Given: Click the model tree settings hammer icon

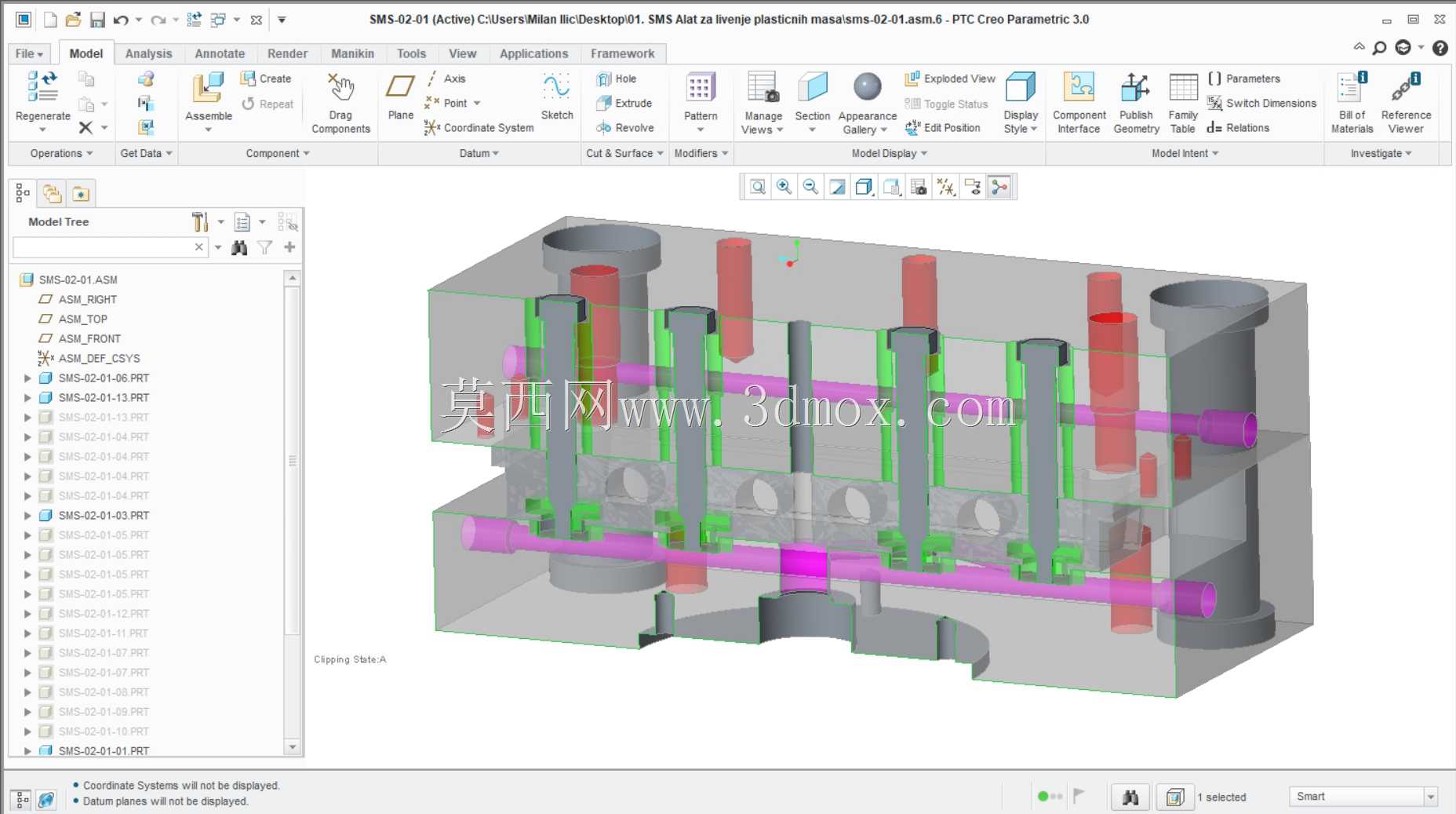Looking at the screenshot, I should point(200,222).
